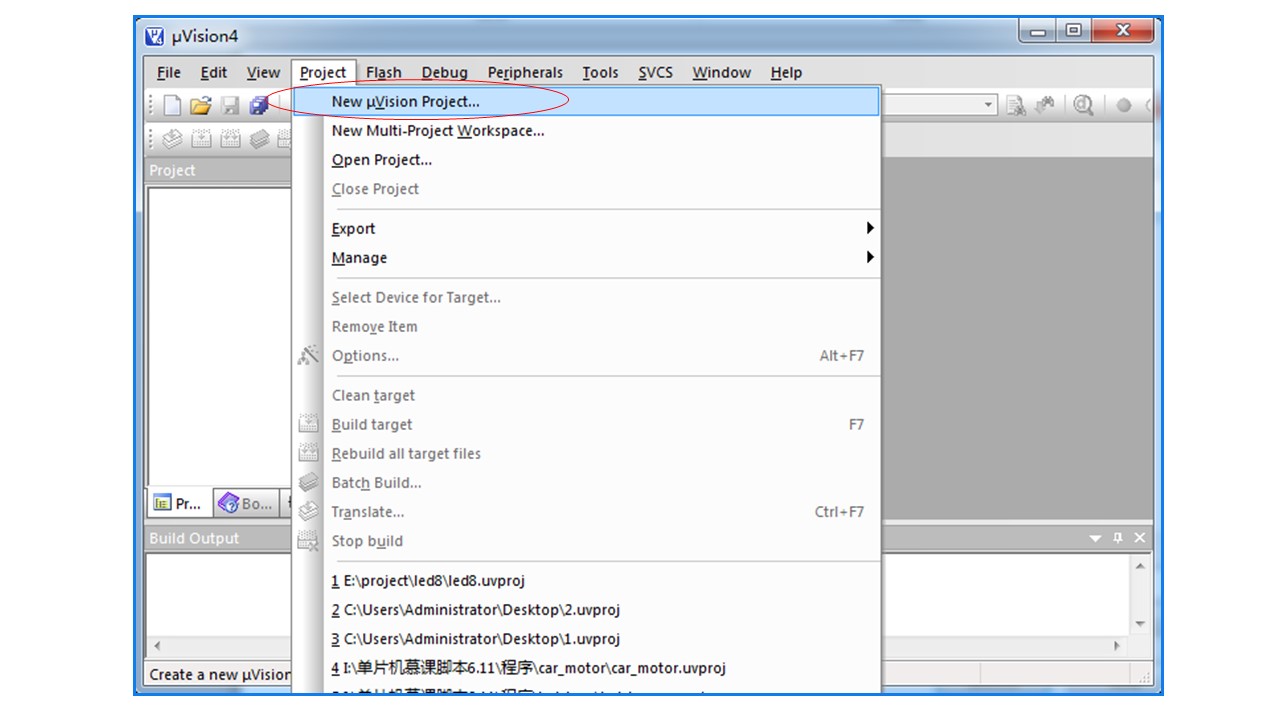Click the Project panel header
1280x720 pixels.
pyautogui.click(x=219, y=170)
